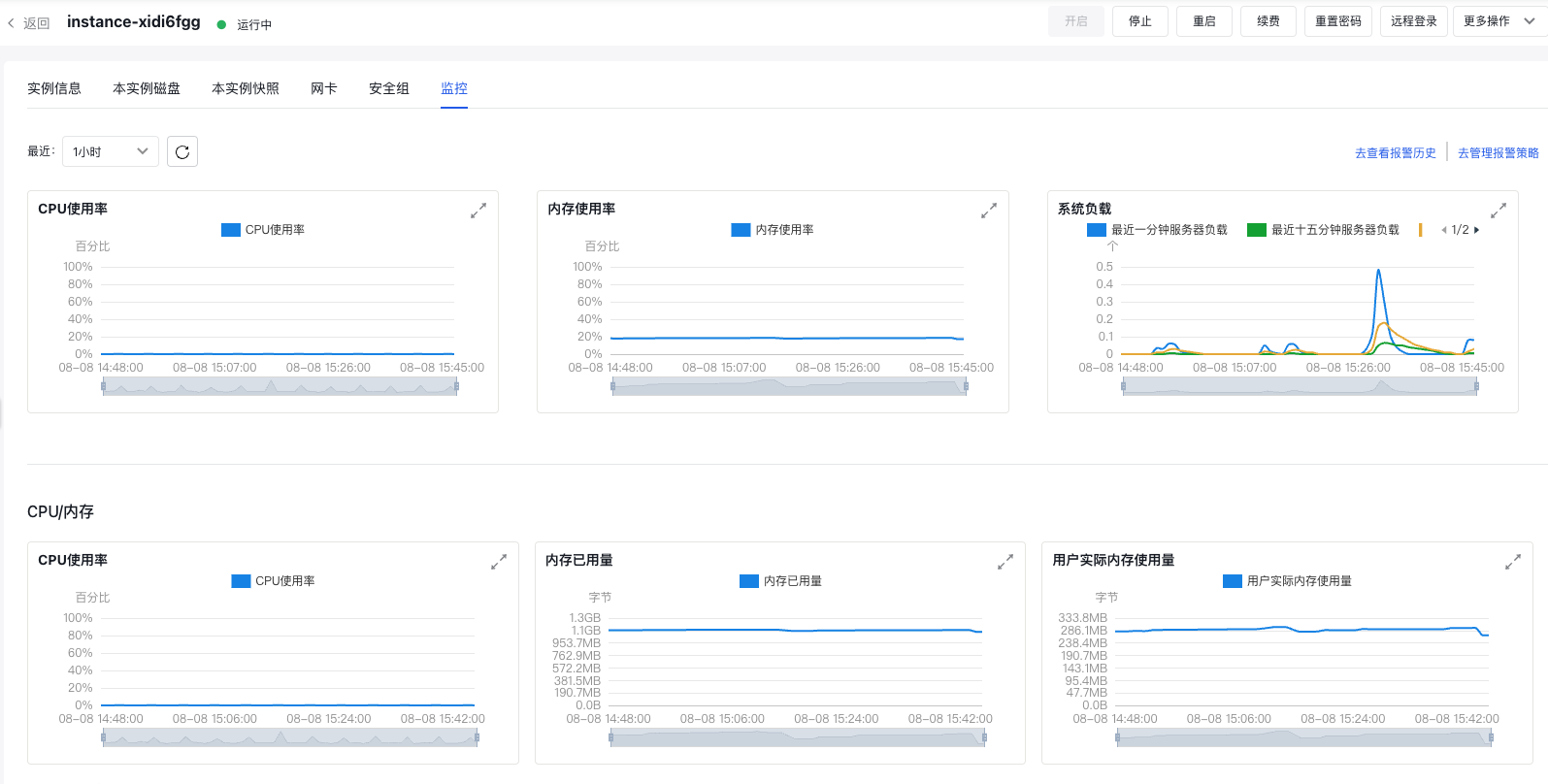Image resolution: width=1548 pixels, height=784 pixels.
Task: Click the time range slider under 内存使用率
Action: point(789,386)
